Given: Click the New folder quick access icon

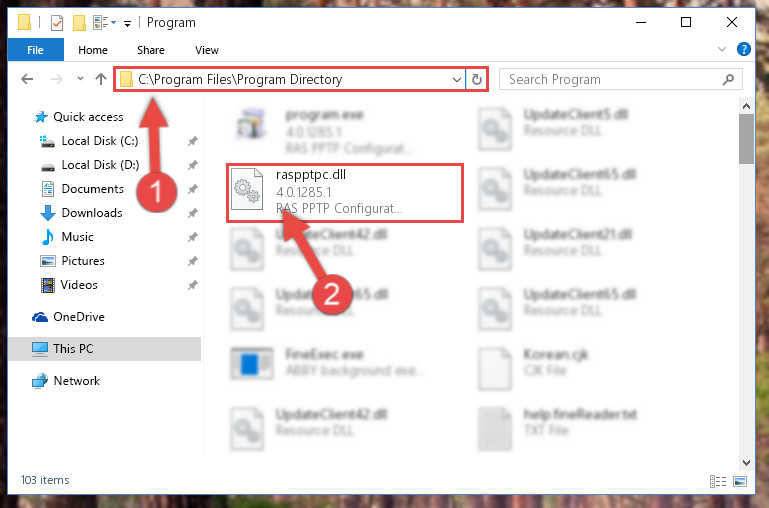Looking at the screenshot, I should tap(79, 23).
